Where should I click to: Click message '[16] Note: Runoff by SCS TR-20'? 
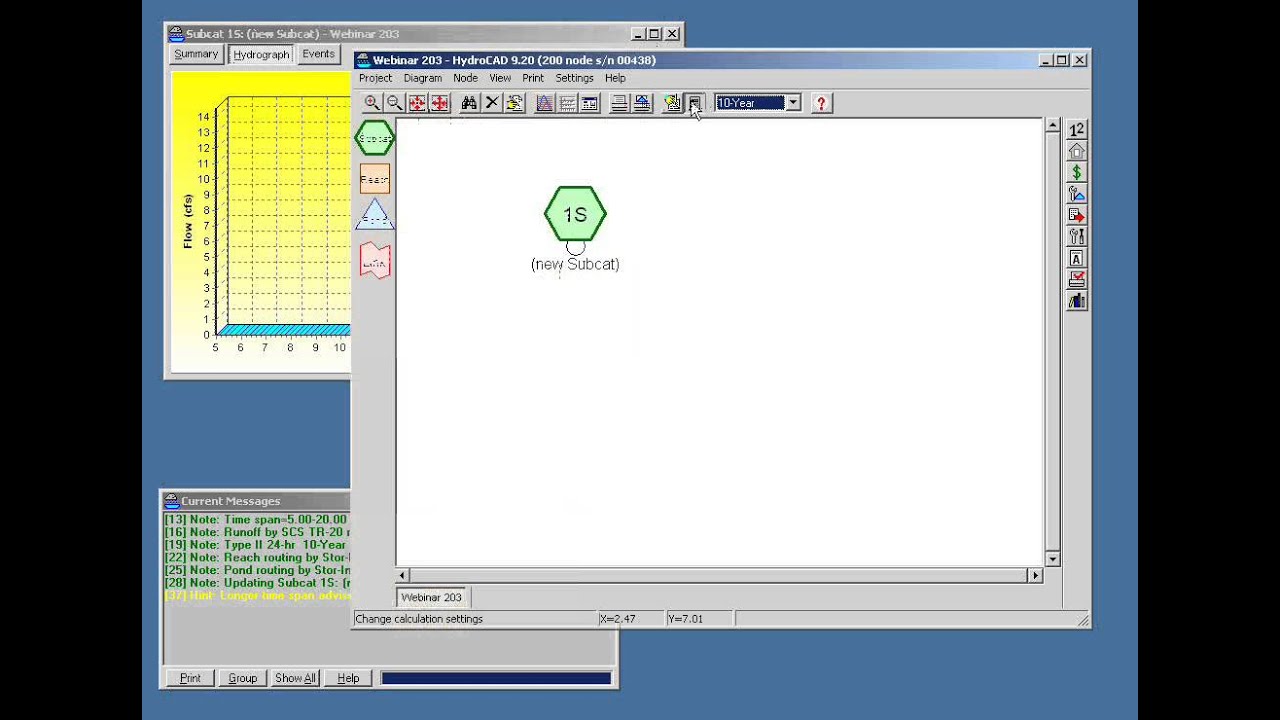257,532
